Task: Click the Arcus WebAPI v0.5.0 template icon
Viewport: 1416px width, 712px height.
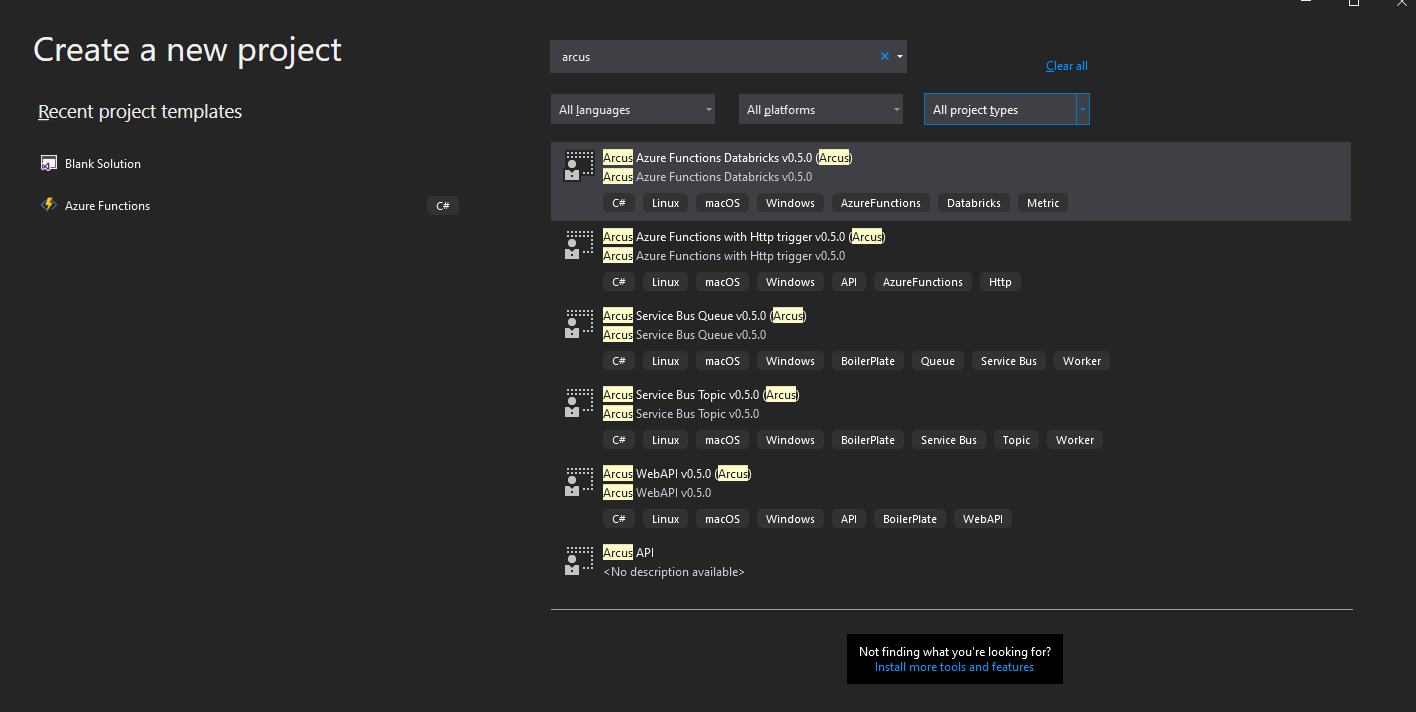Action: click(579, 482)
